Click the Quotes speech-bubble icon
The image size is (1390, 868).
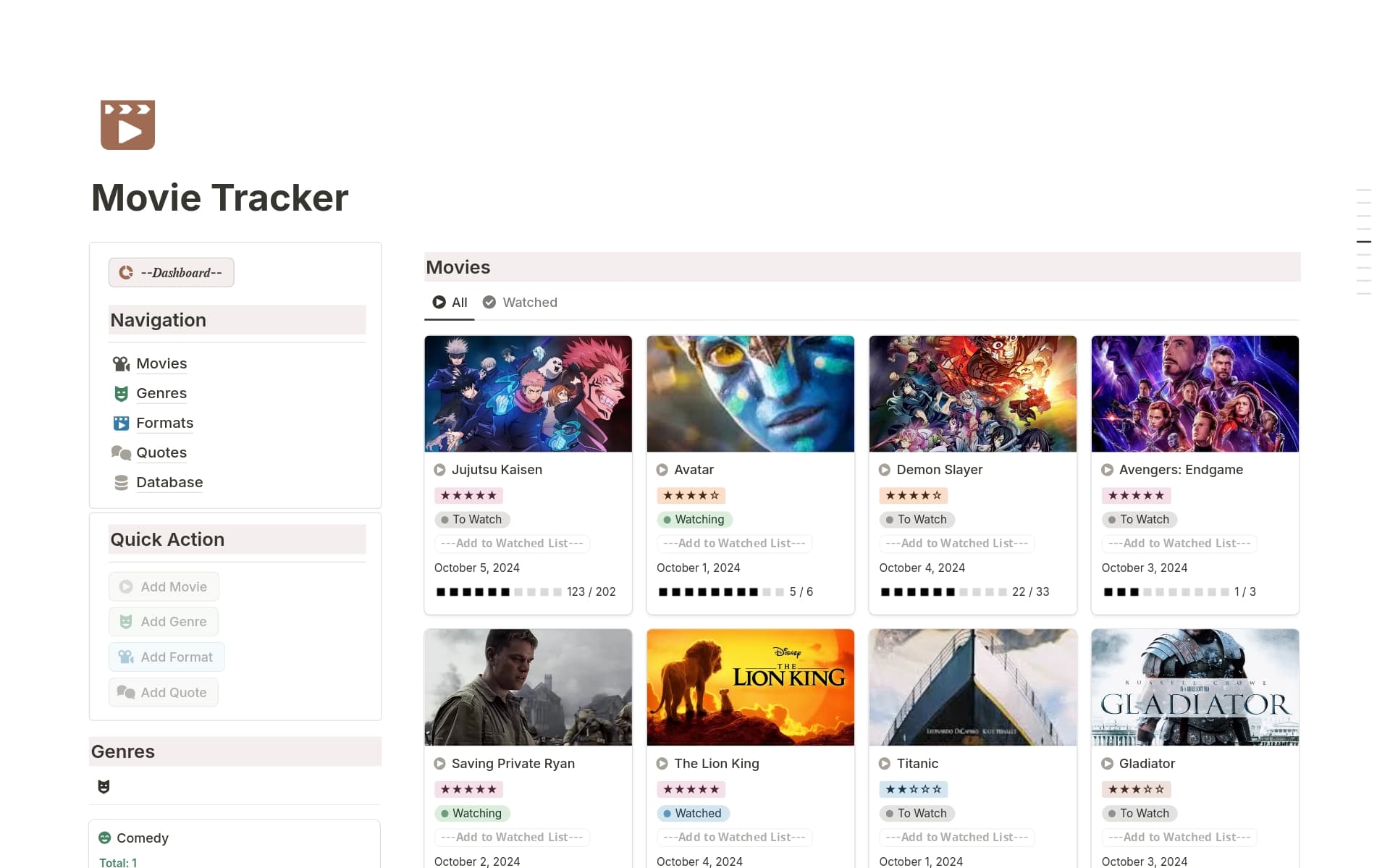tap(122, 452)
